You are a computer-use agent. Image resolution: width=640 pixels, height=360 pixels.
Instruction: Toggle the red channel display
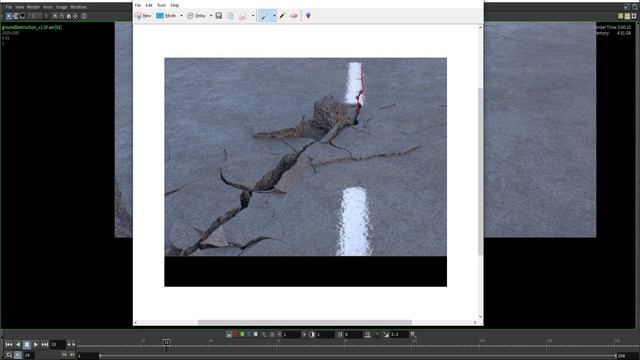(x=236, y=334)
